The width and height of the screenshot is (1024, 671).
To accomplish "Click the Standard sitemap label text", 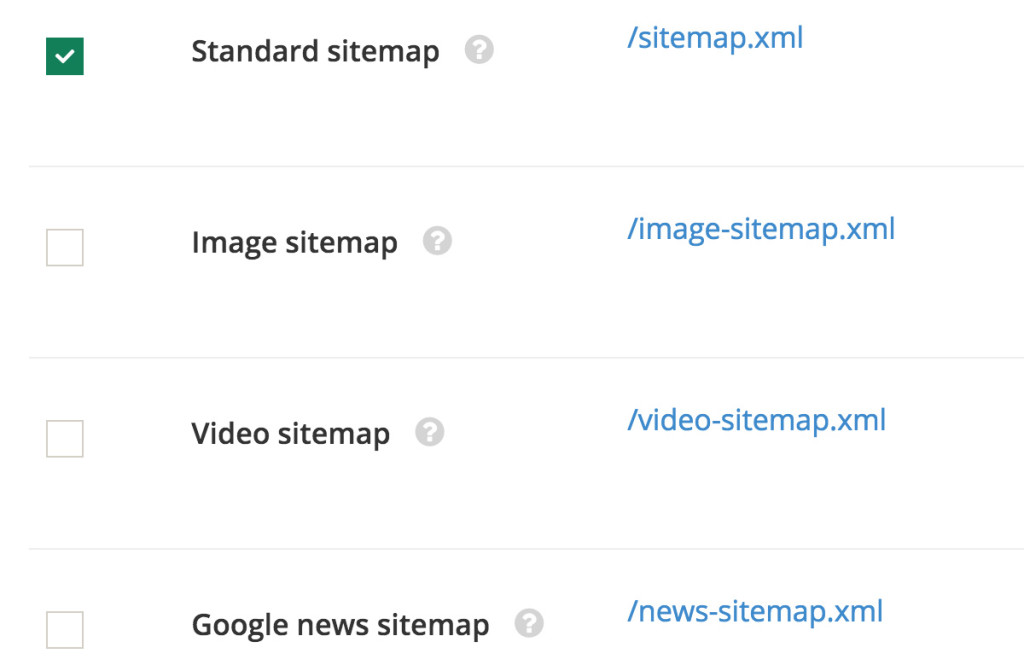I will point(315,52).
